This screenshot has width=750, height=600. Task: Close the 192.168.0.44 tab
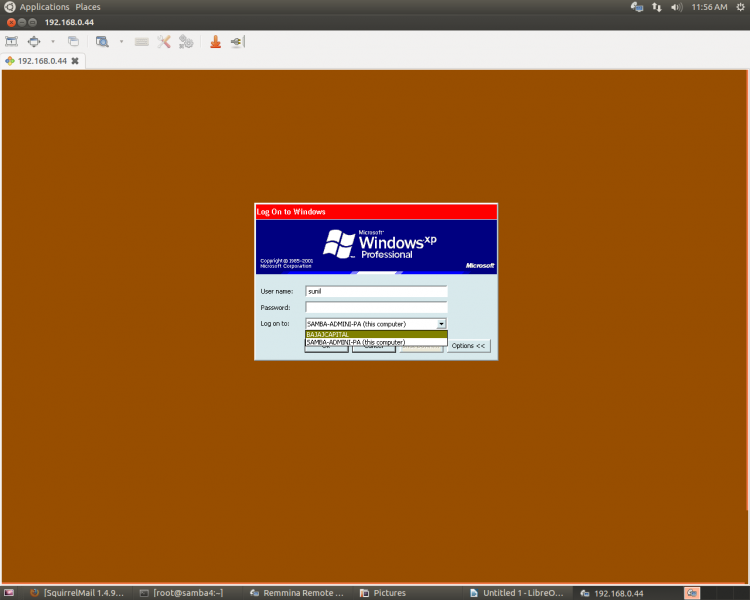click(75, 61)
